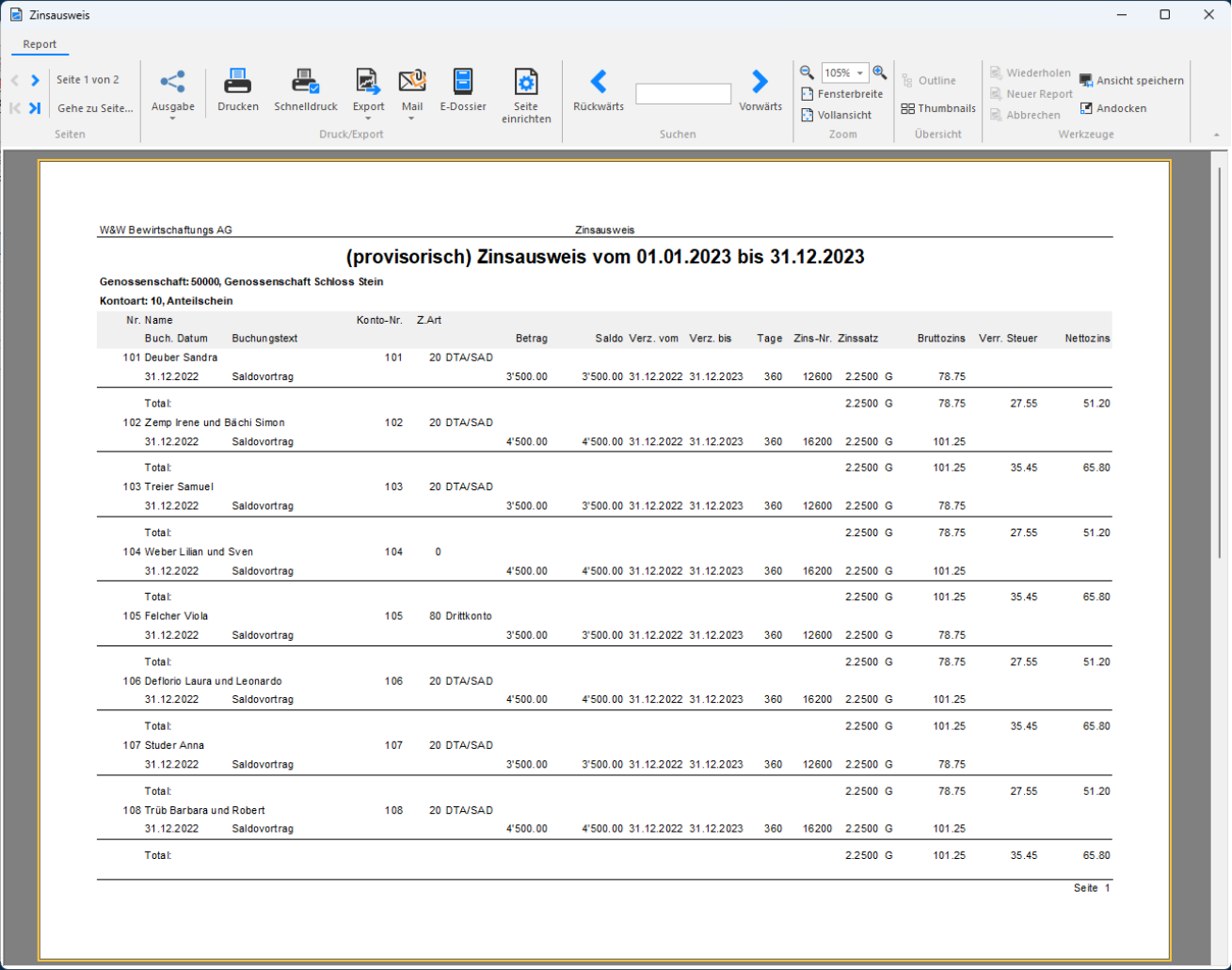
Task: Click the 'Treier Samuel' row
Action: (604, 487)
